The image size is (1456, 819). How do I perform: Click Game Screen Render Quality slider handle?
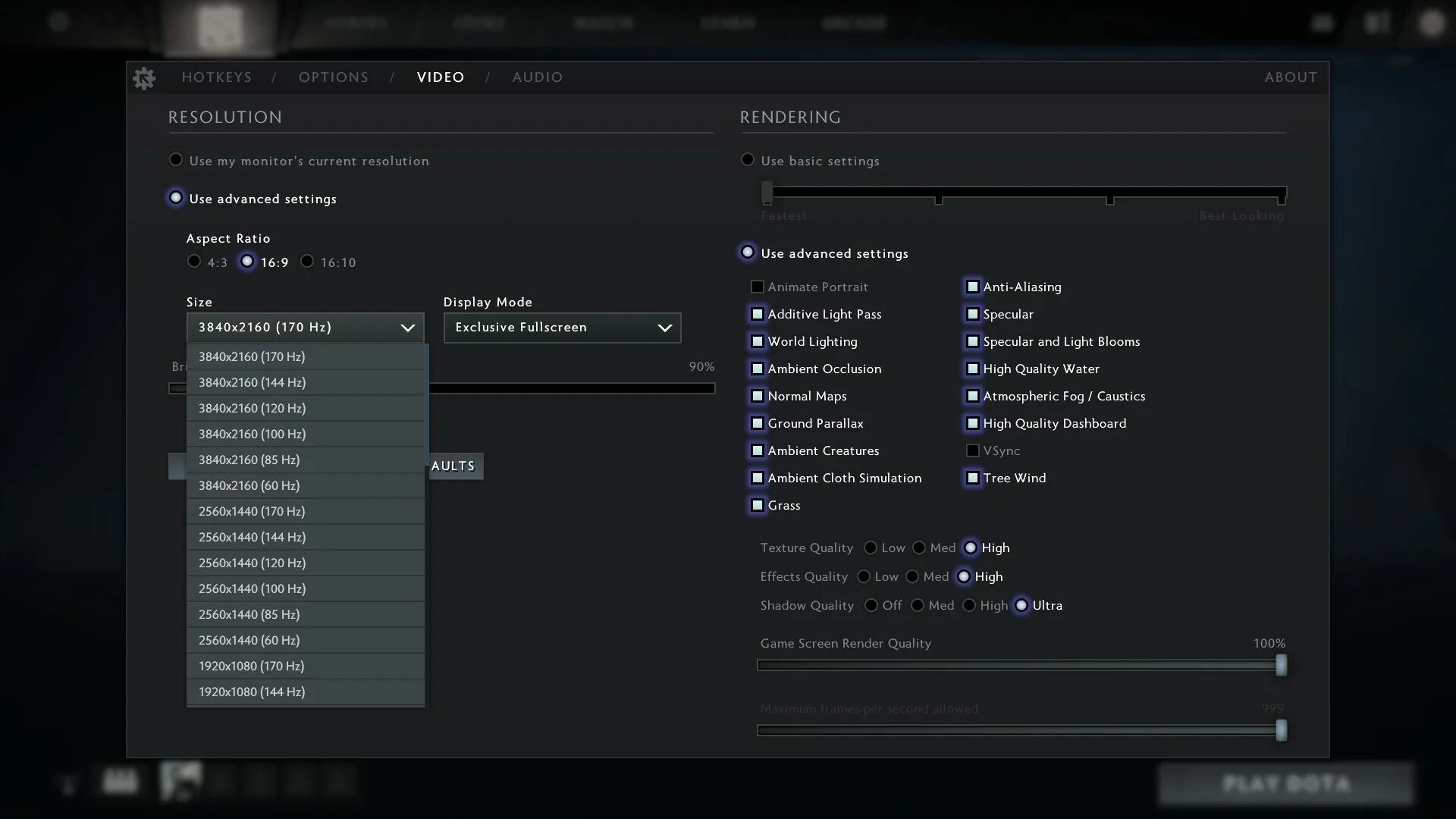click(1281, 666)
